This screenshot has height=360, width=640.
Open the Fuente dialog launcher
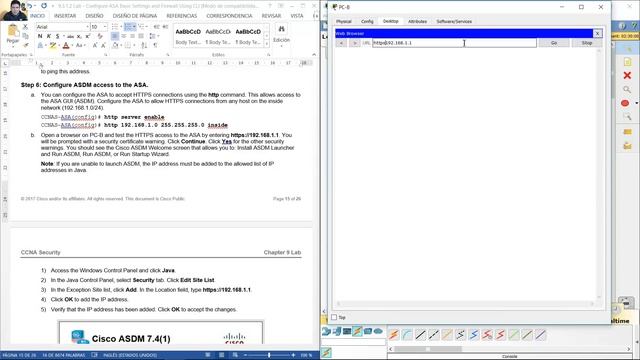(x=106, y=55)
